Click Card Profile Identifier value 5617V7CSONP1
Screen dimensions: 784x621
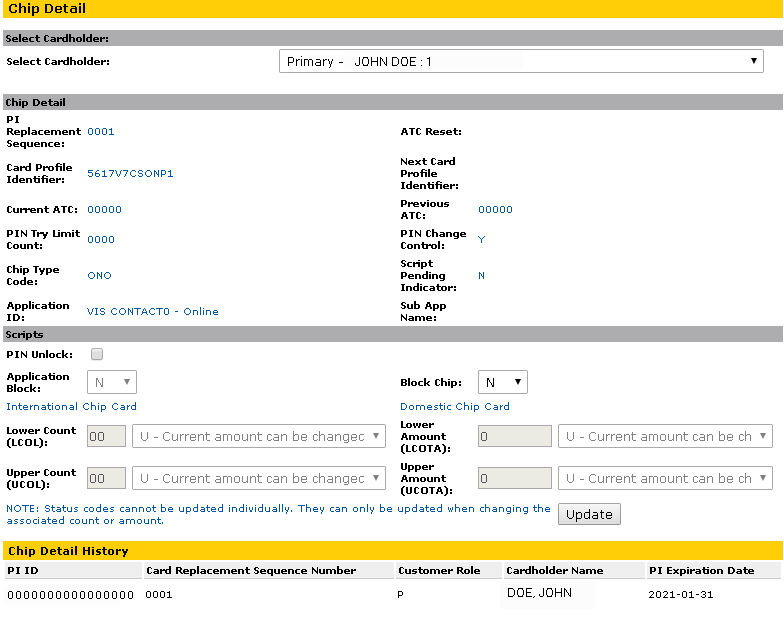coord(130,173)
